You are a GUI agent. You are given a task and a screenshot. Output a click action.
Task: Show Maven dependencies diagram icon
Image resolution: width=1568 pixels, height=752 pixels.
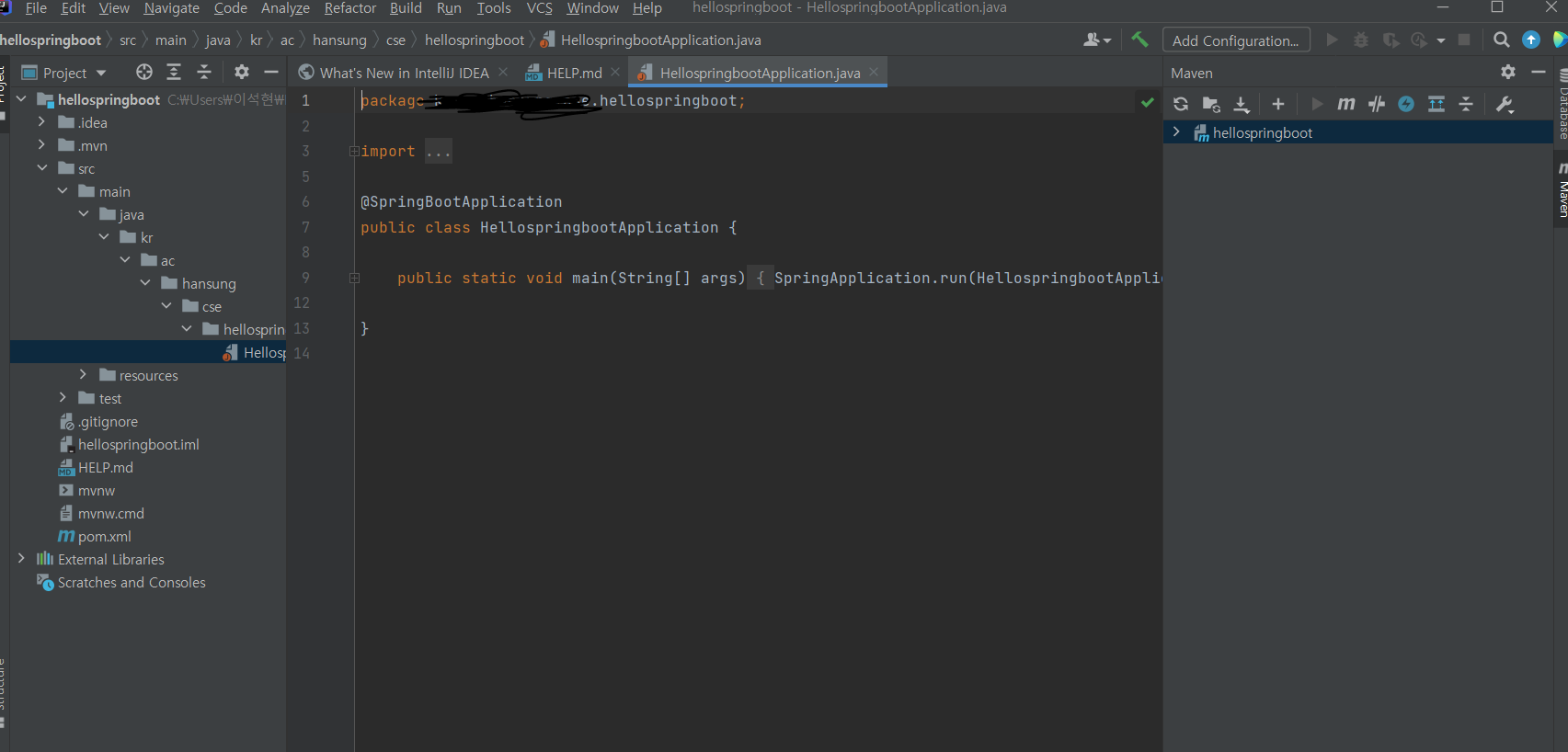(1436, 104)
